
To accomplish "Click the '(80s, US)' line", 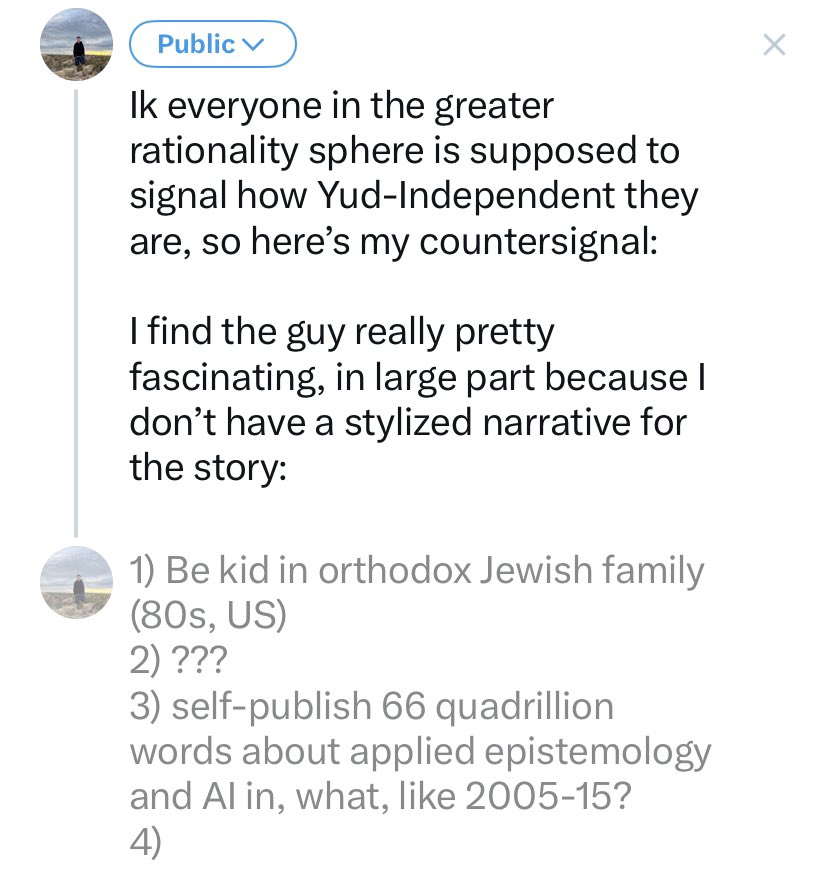I will pyautogui.click(x=208, y=616).
